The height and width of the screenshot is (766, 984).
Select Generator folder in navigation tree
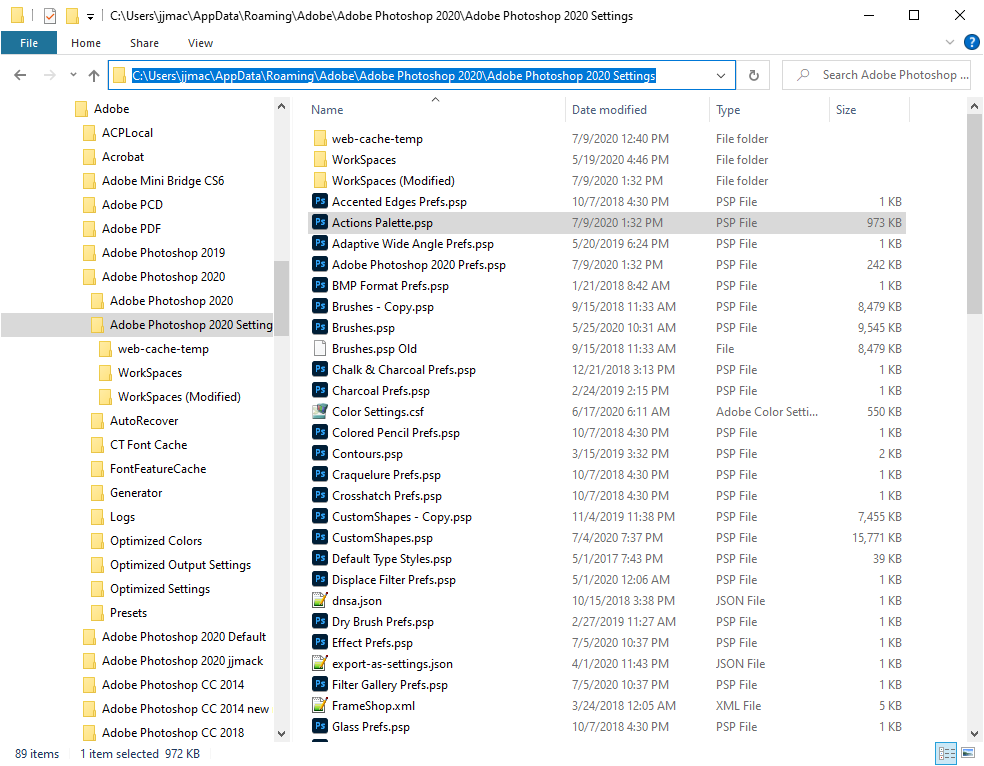pyautogui.click(x=136, y=493)
